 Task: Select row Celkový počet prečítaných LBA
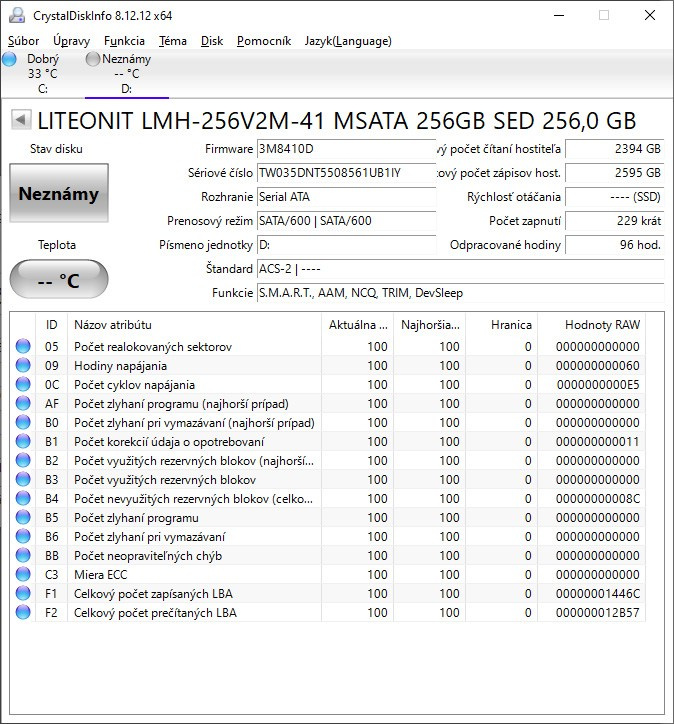[x=328, y=612]
